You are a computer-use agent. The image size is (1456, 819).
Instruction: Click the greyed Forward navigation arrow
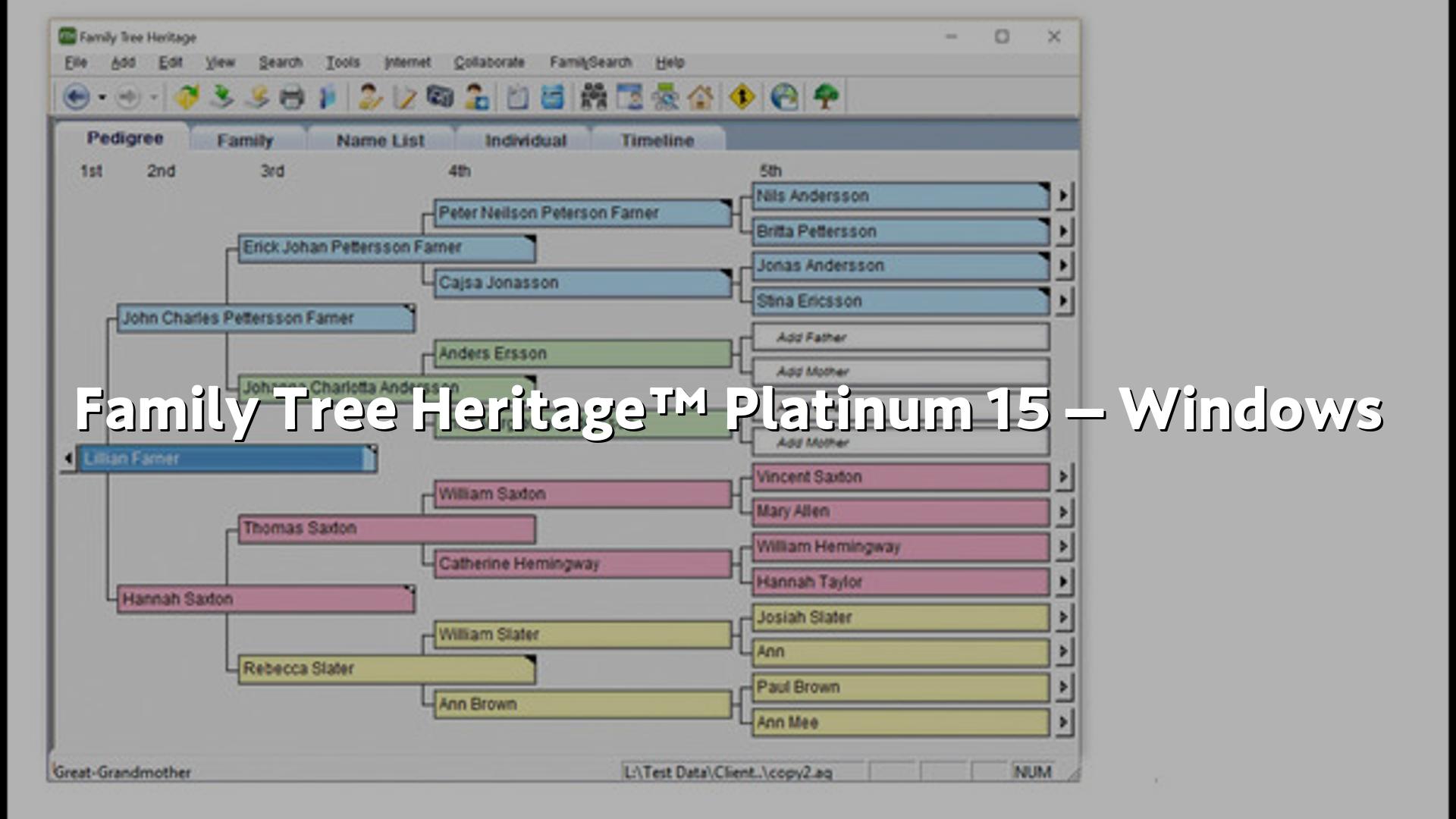pyautogui.click(x=127, y=97)
